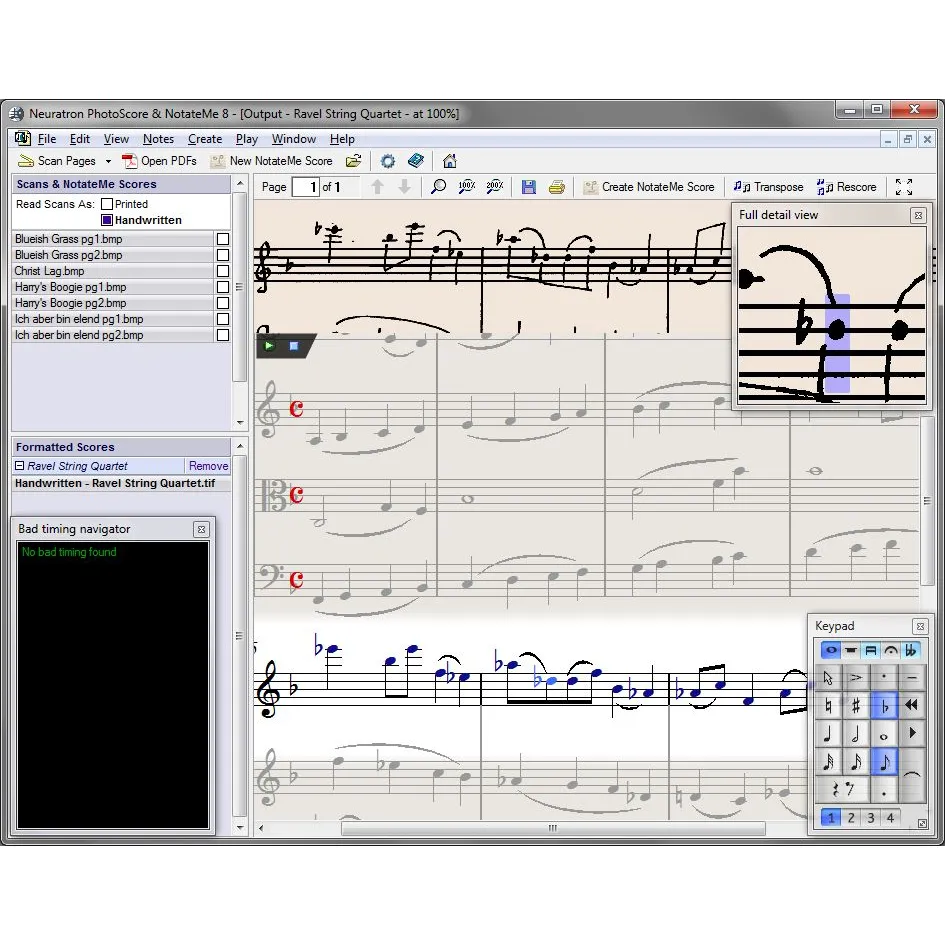Open the Window menu
Image resolution: width=945 pixels, height=945 pixels.
pos(294,139)
